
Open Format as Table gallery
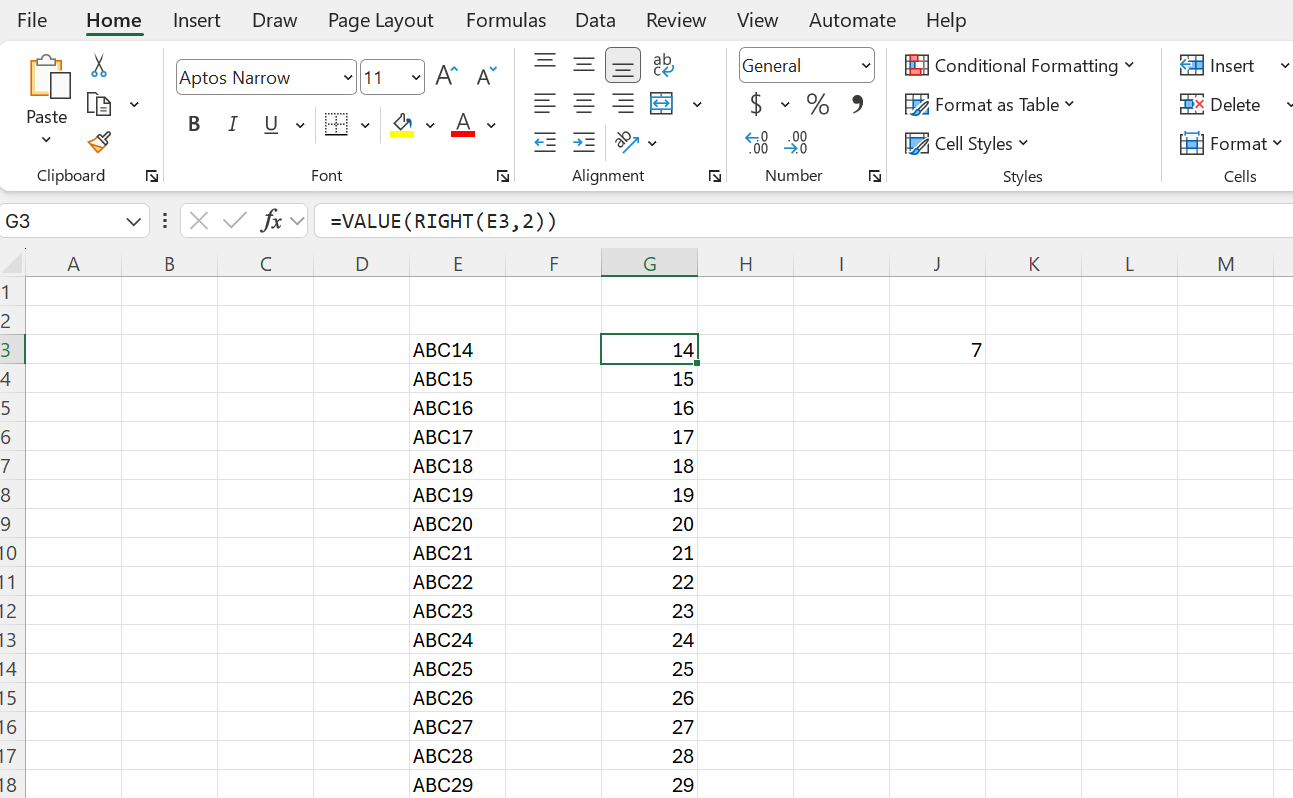(x=990, y=104)
